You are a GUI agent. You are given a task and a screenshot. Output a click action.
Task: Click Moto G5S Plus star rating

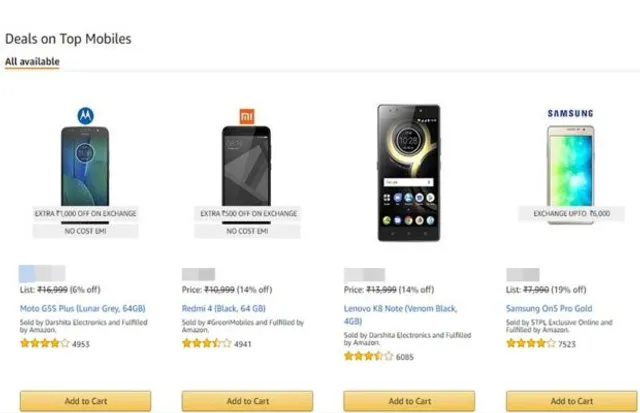[x=45, y=343]
